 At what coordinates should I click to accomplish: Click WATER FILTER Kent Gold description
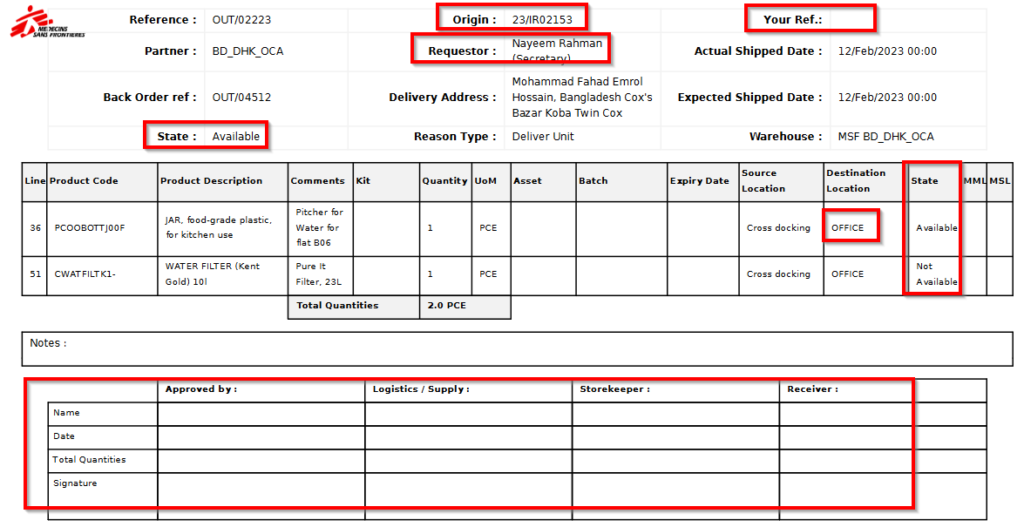pos(212,274)
